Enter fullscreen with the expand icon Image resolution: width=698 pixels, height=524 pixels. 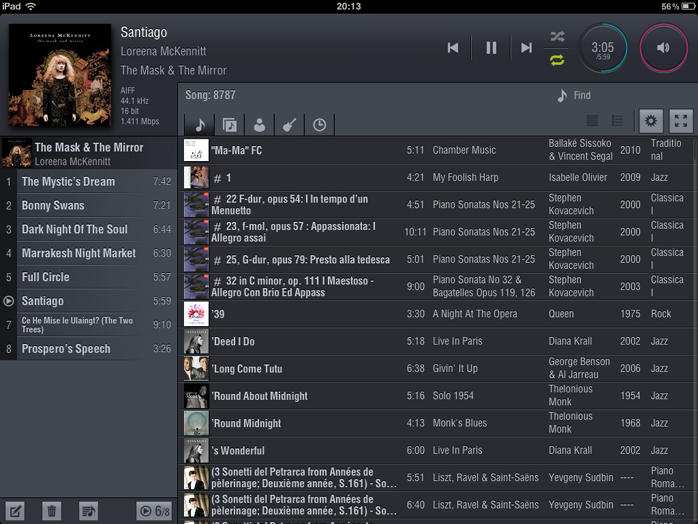click(x=681, y=121)
